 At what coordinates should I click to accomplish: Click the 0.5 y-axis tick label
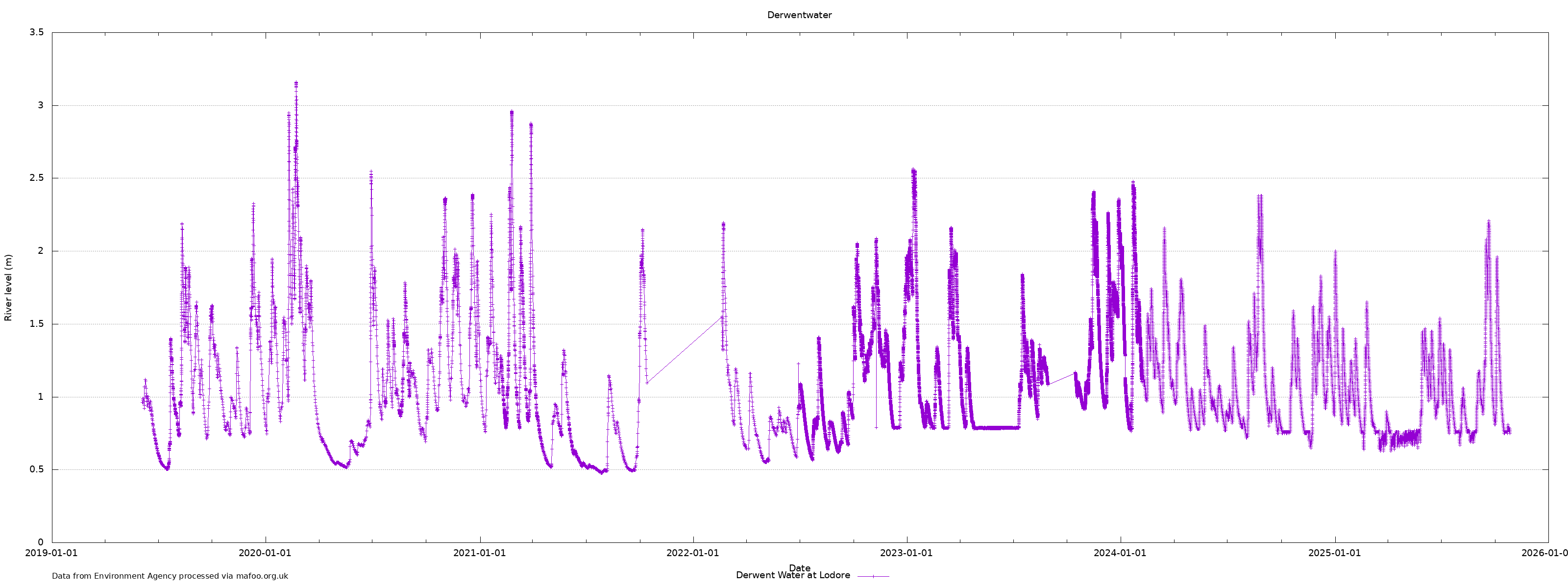pos(37,469)
